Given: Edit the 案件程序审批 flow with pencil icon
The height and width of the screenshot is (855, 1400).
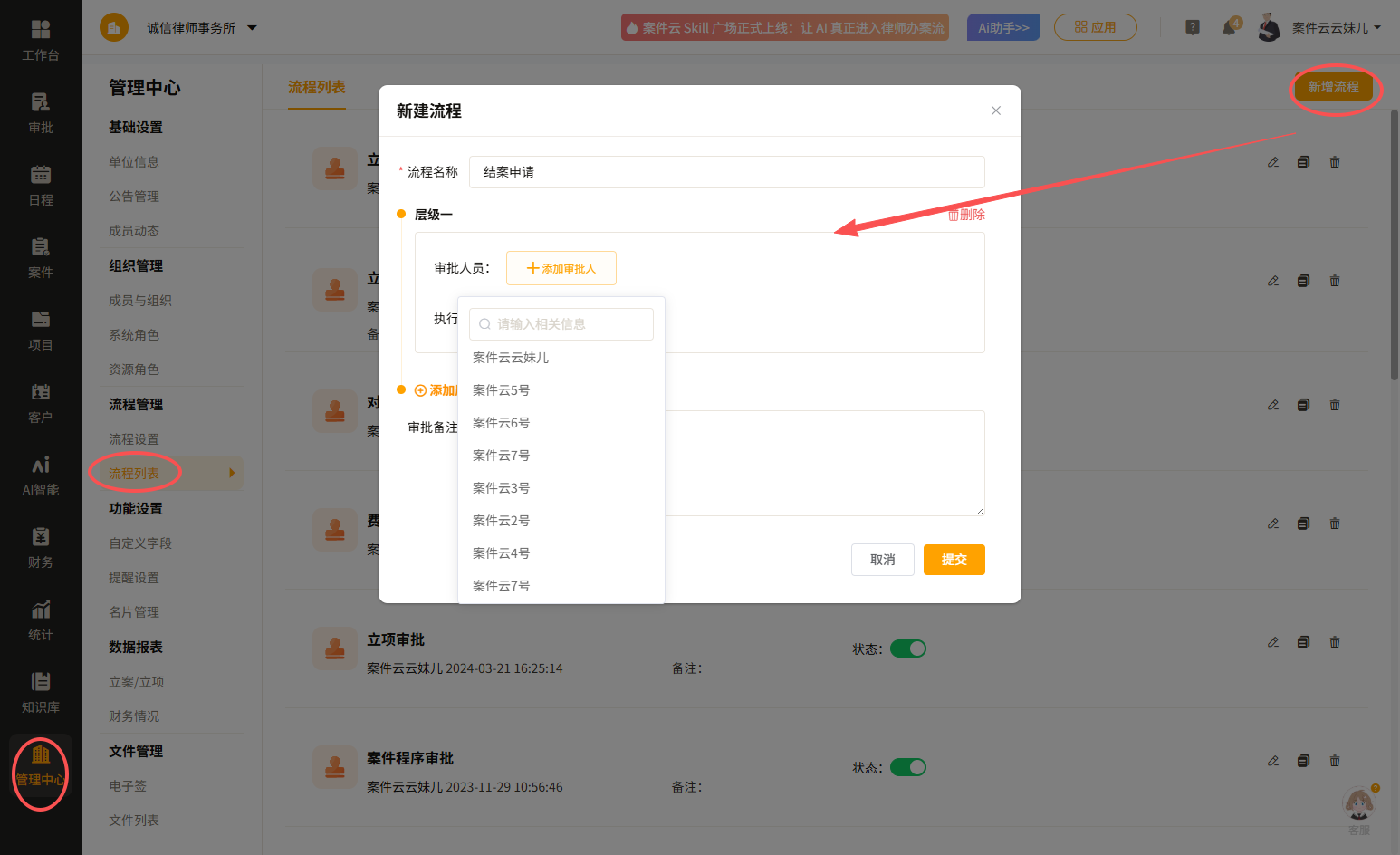Looking at the screenshot, I should pyautogui.click(x=1273, y=761).
